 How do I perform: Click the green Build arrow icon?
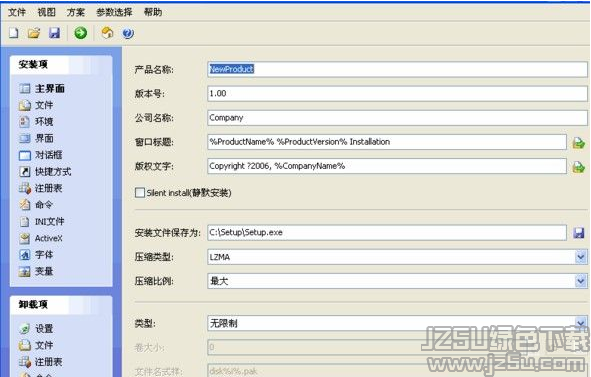pos(80,33)
